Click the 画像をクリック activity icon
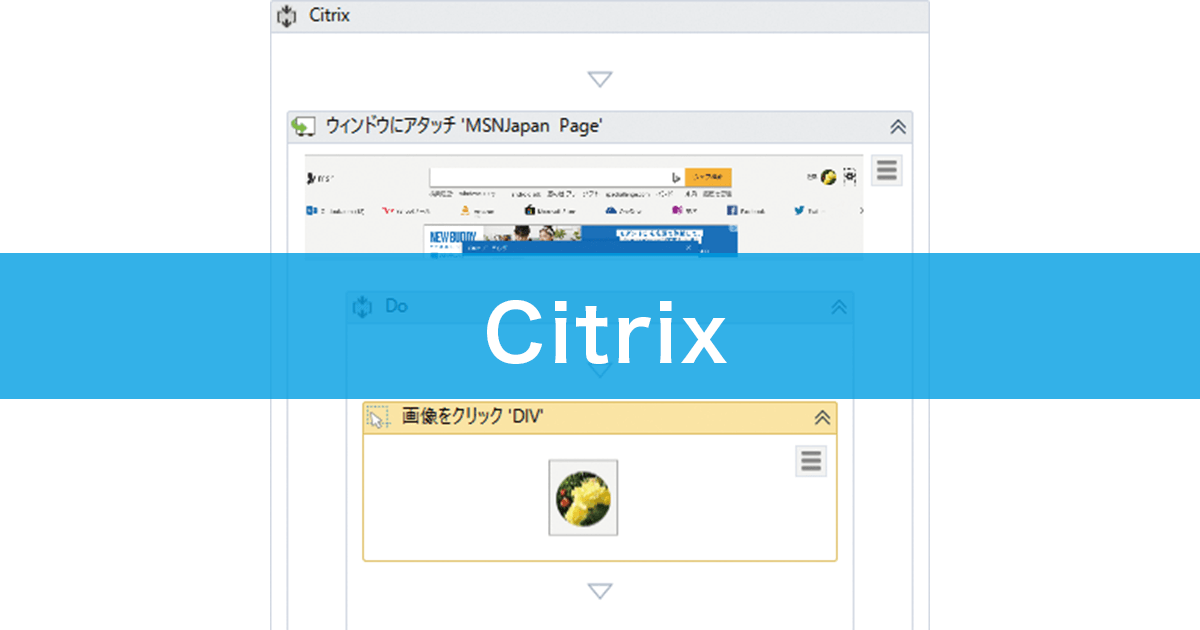The height and width of the screenshot is (630, 1200). click(378, 418)
